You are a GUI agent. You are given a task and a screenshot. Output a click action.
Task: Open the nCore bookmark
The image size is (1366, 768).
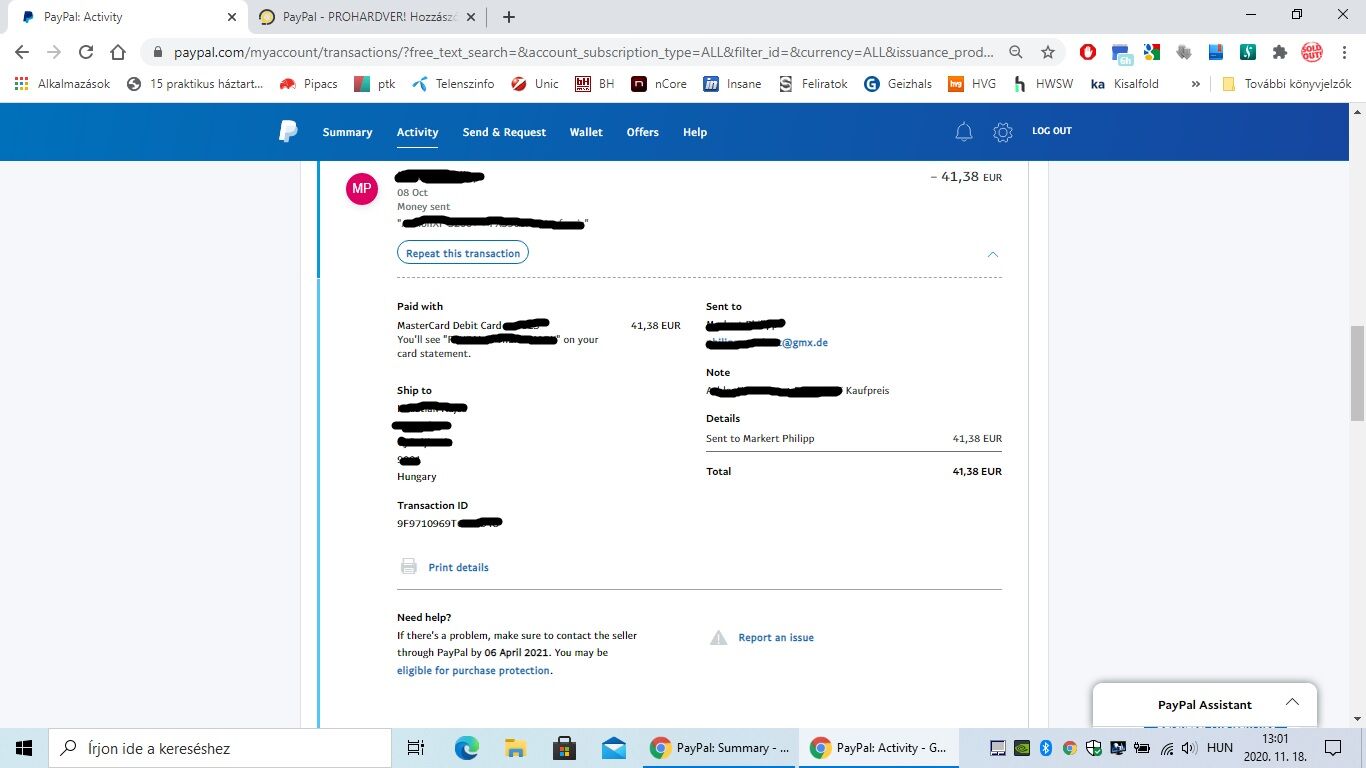(659, 84)
